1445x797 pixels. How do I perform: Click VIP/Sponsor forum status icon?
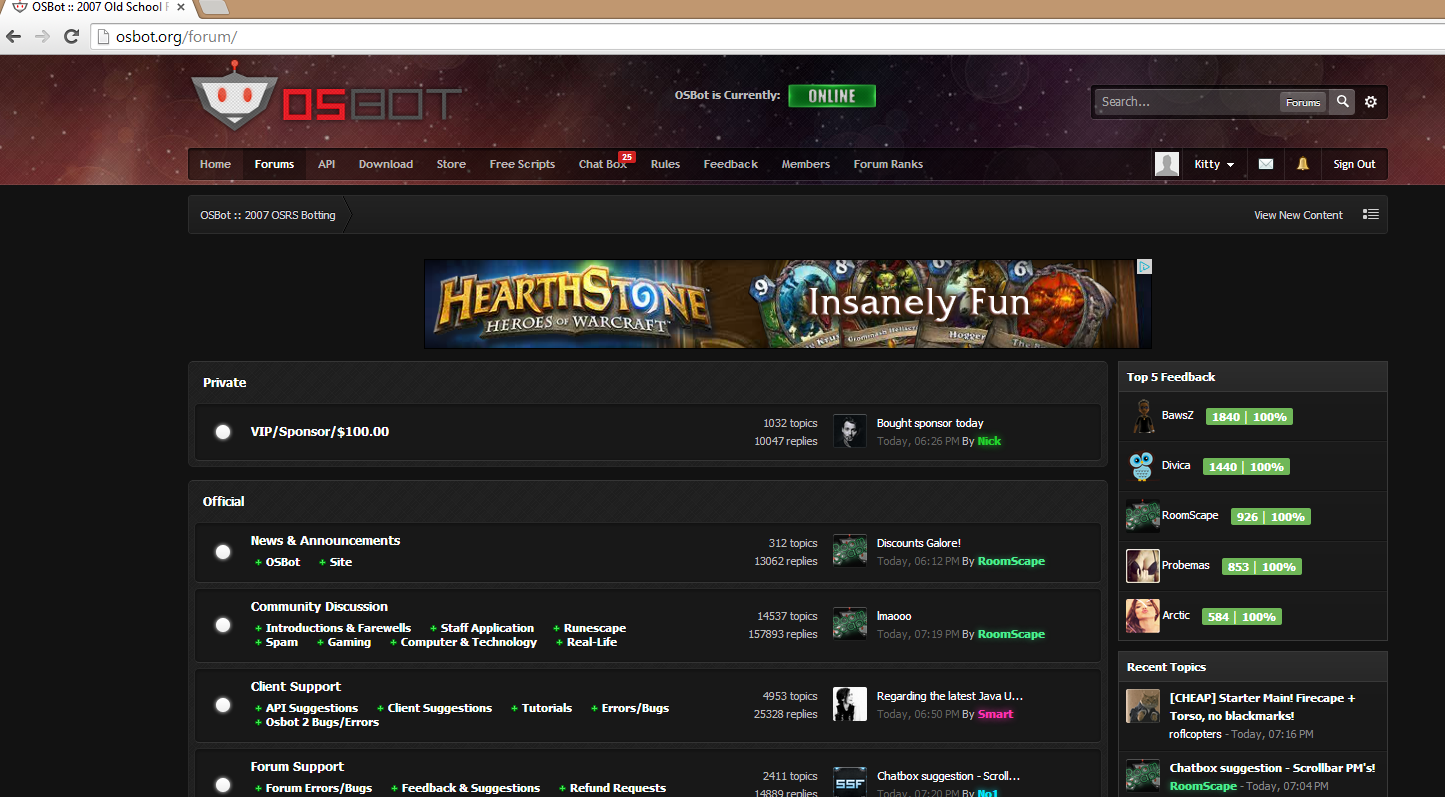point(223,432)
